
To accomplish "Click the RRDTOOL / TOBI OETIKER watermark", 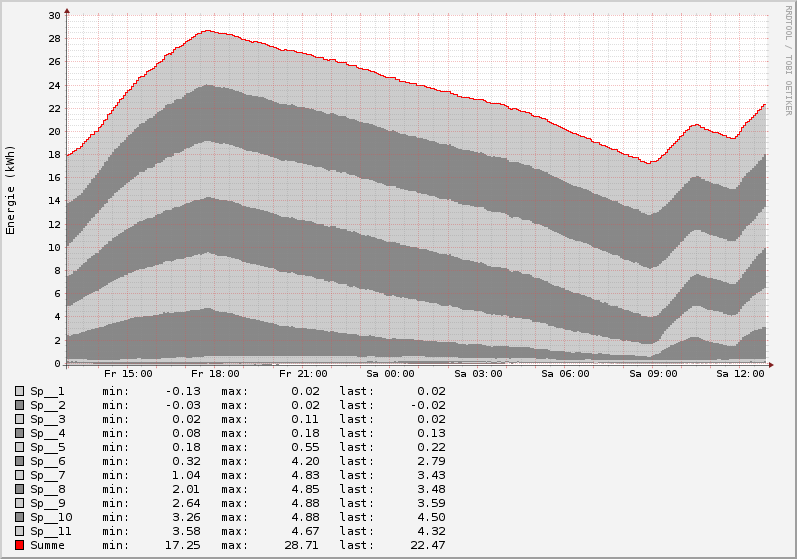I will tap(788, 60).
